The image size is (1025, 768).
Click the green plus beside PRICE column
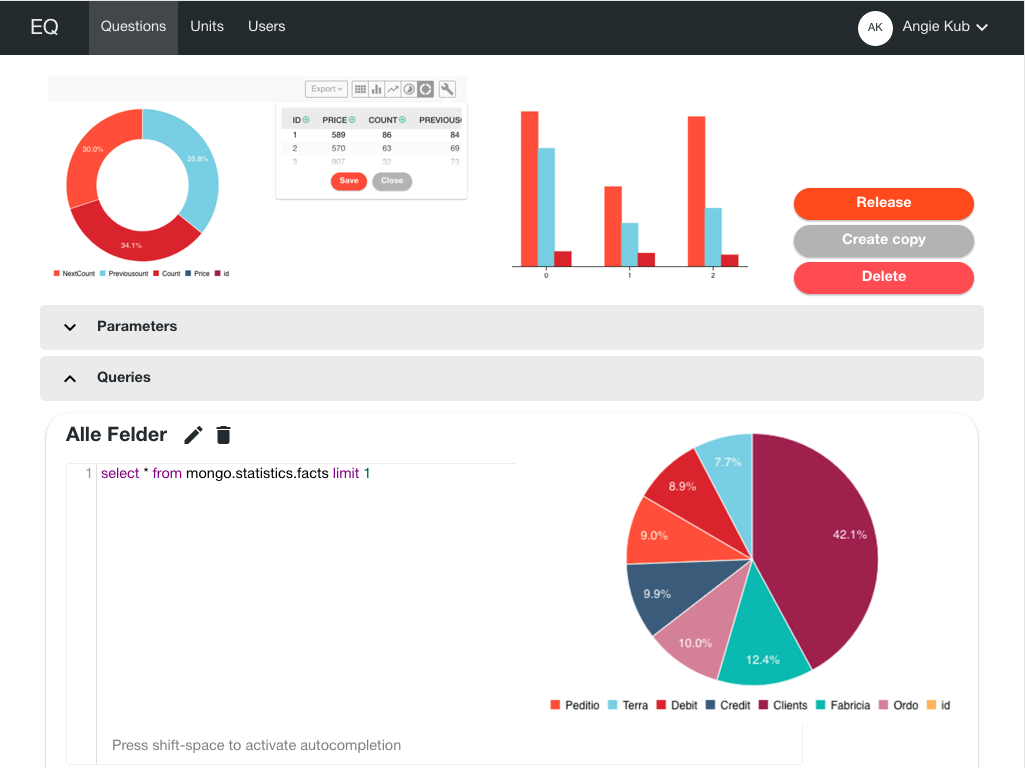[352, 120]
